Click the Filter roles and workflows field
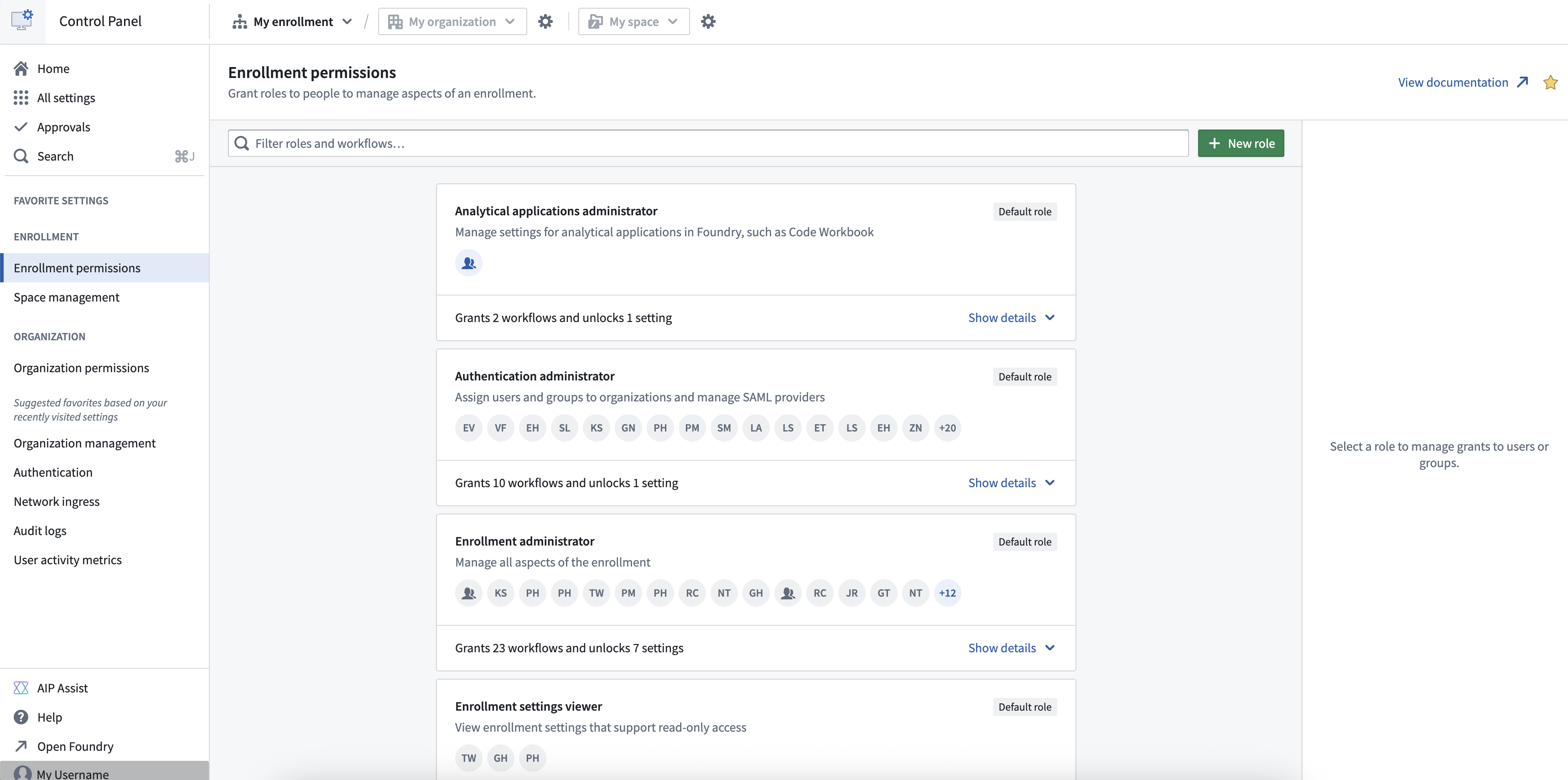Image resolution: width=1568 pixels, height=780 pixels. pos(708,143)
